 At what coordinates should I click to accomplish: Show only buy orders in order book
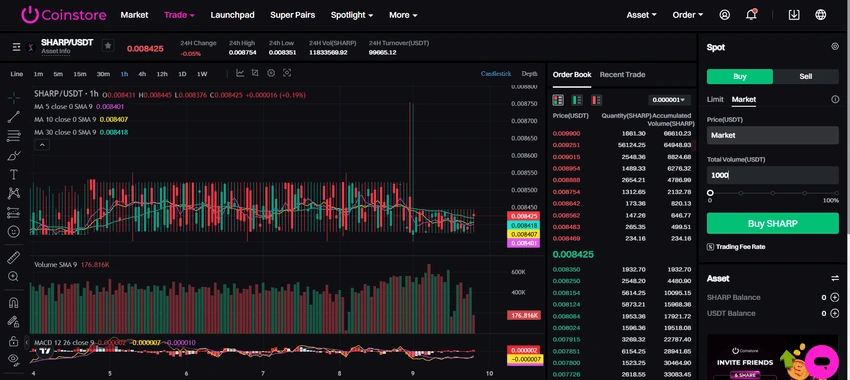tap(577, 100)
